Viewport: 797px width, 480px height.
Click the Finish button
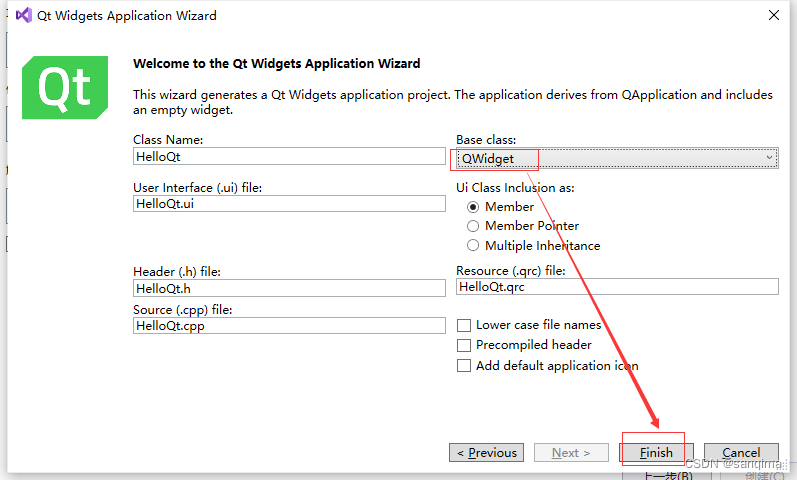tap(656, 453)
